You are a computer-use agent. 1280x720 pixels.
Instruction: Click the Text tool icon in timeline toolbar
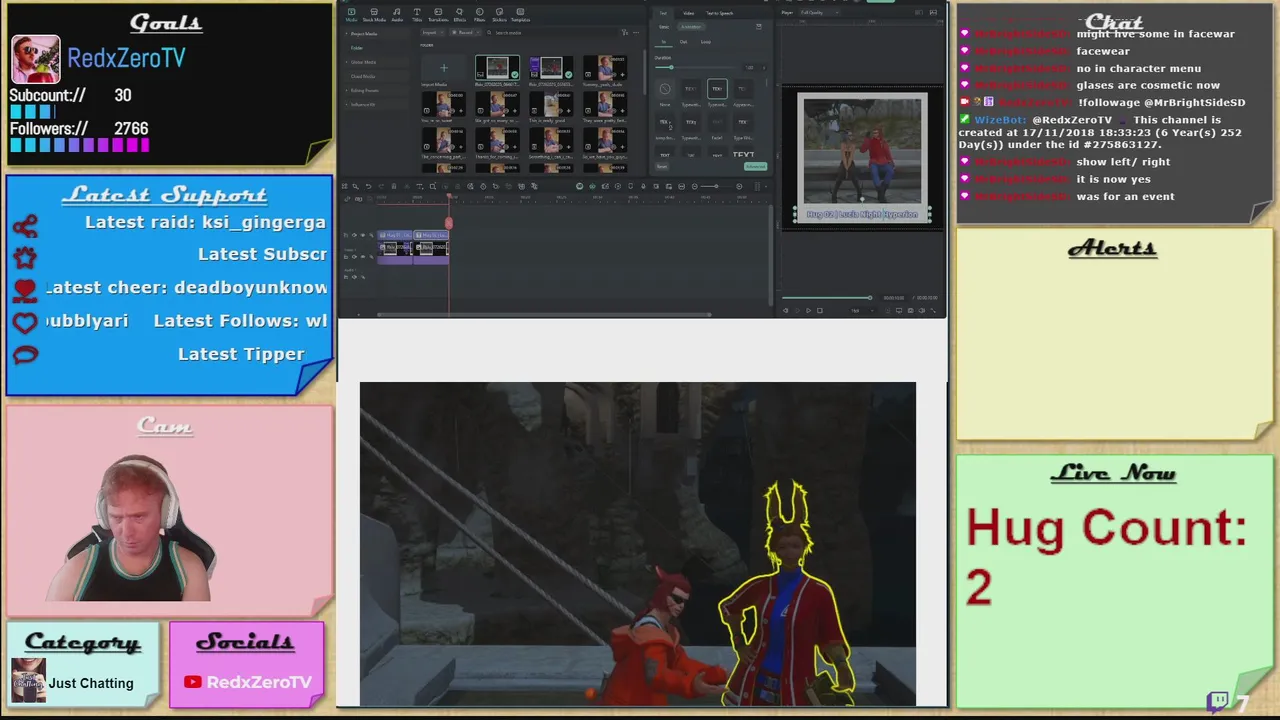coord(419,186)
